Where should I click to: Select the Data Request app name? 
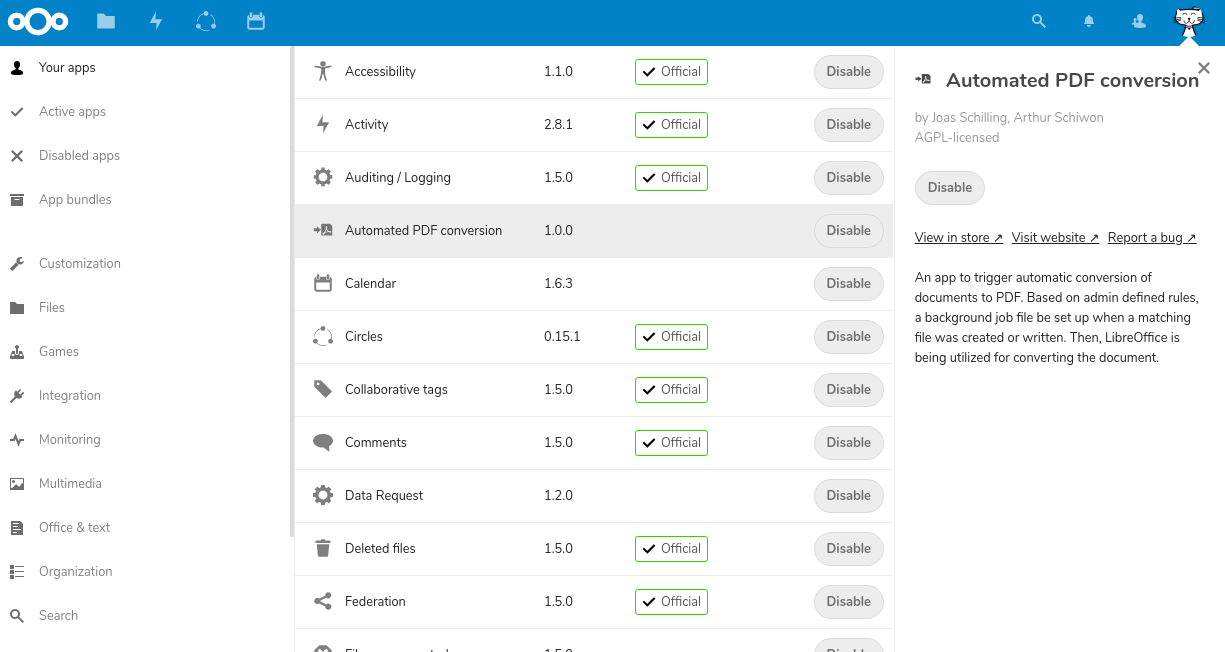(x=384, y=495)
